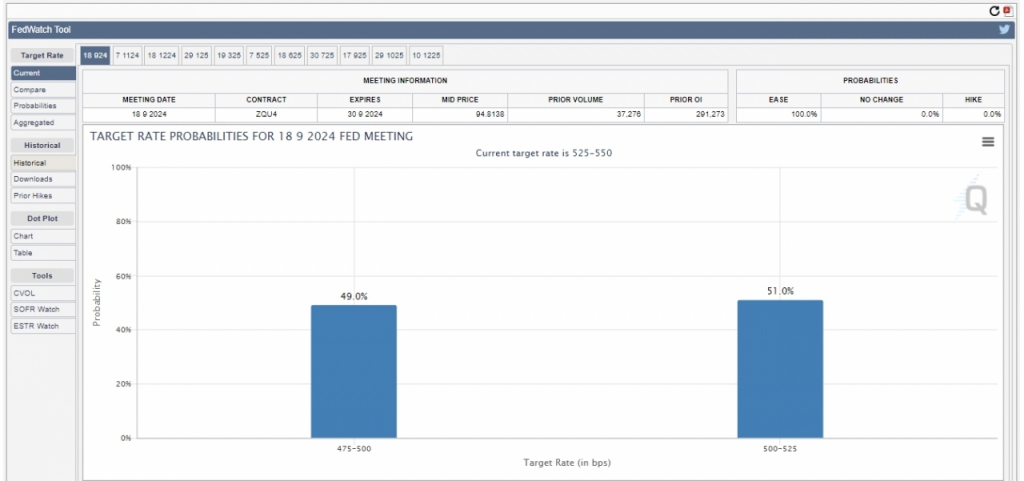View Prior Hikes page
The height and width of the screenshot is (481, 1024).
33,196
